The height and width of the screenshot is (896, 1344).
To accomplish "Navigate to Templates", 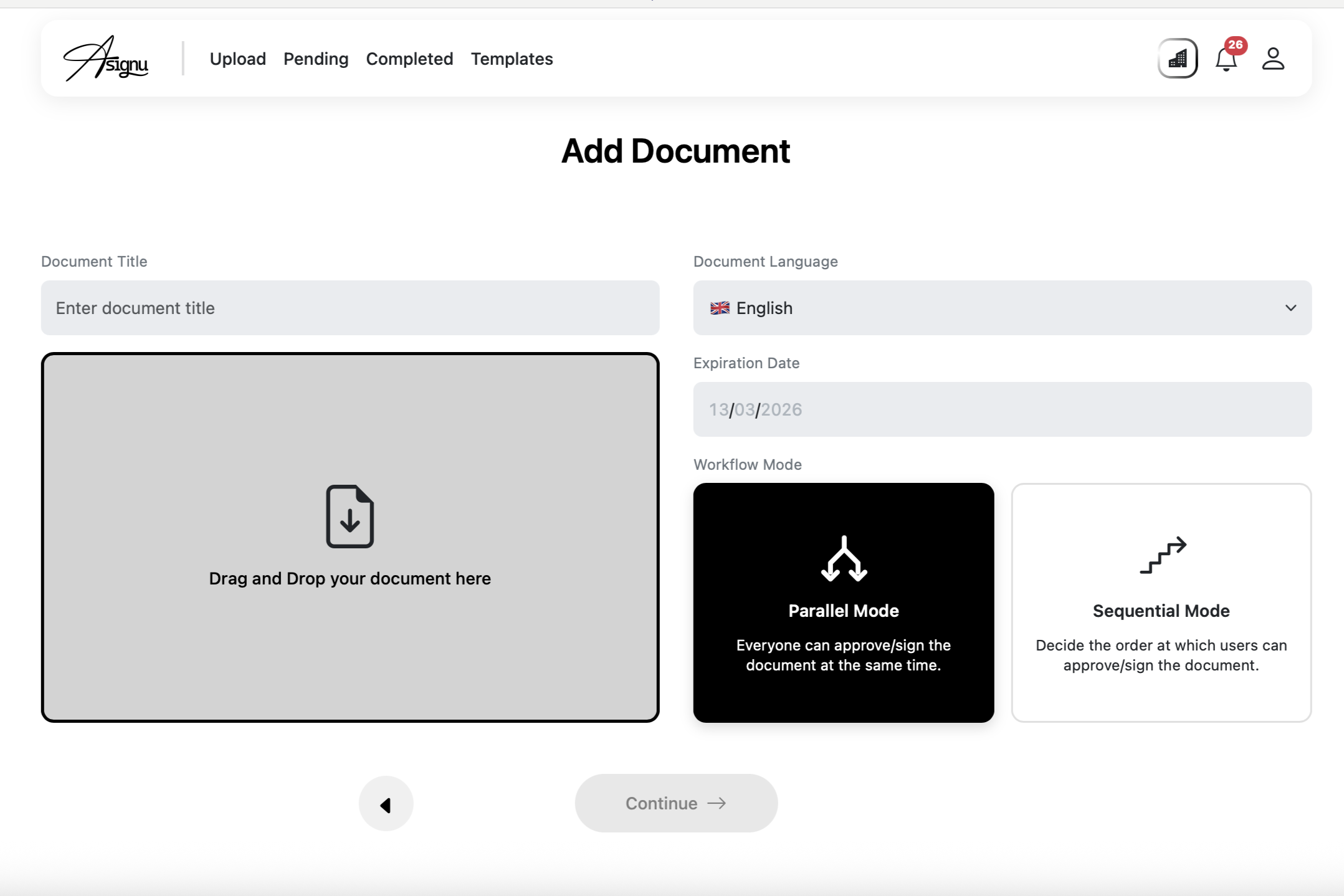I will (512, 59).
